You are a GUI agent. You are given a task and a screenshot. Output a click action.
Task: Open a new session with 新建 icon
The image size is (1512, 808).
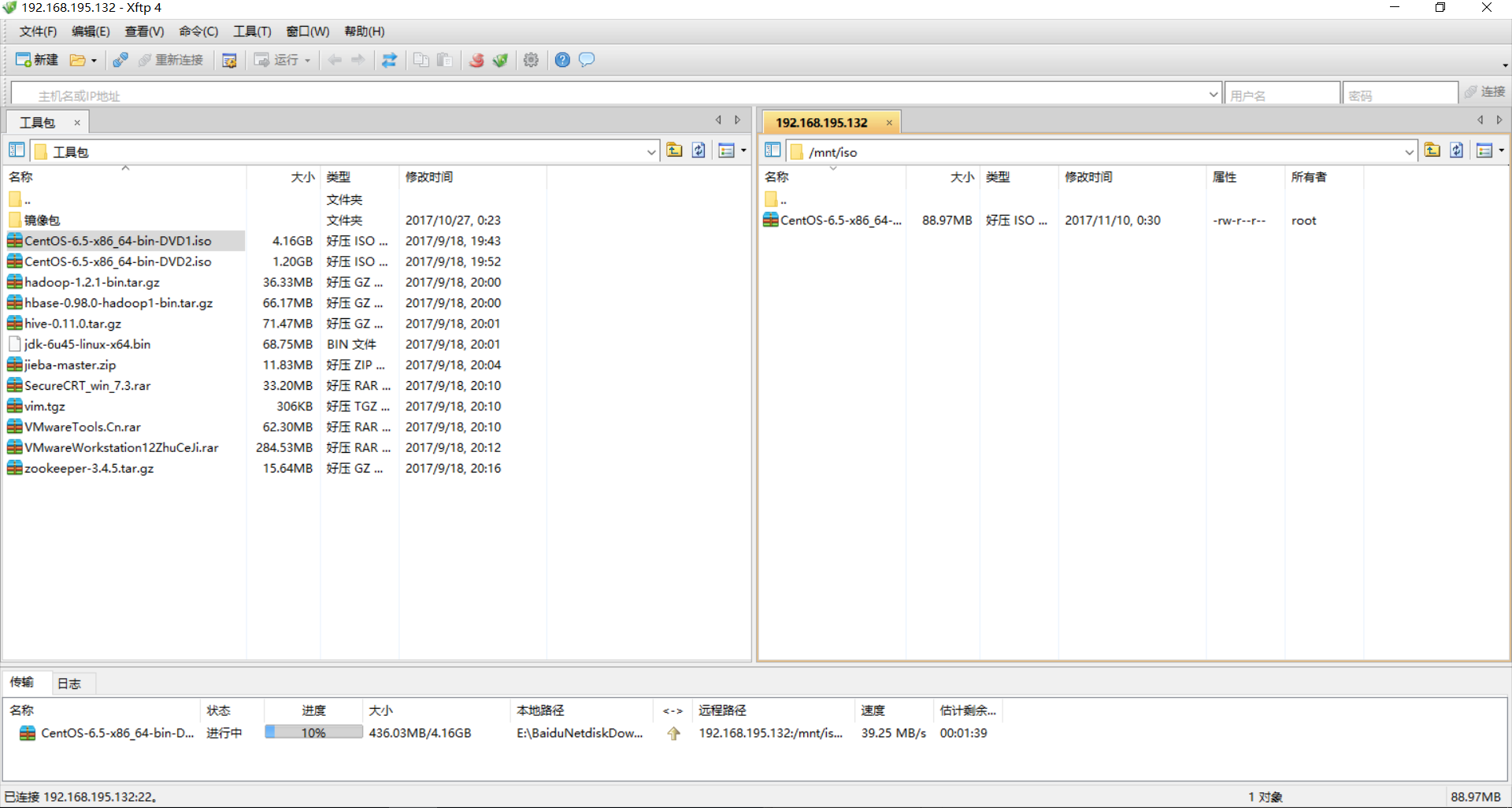tap(36, 60)
